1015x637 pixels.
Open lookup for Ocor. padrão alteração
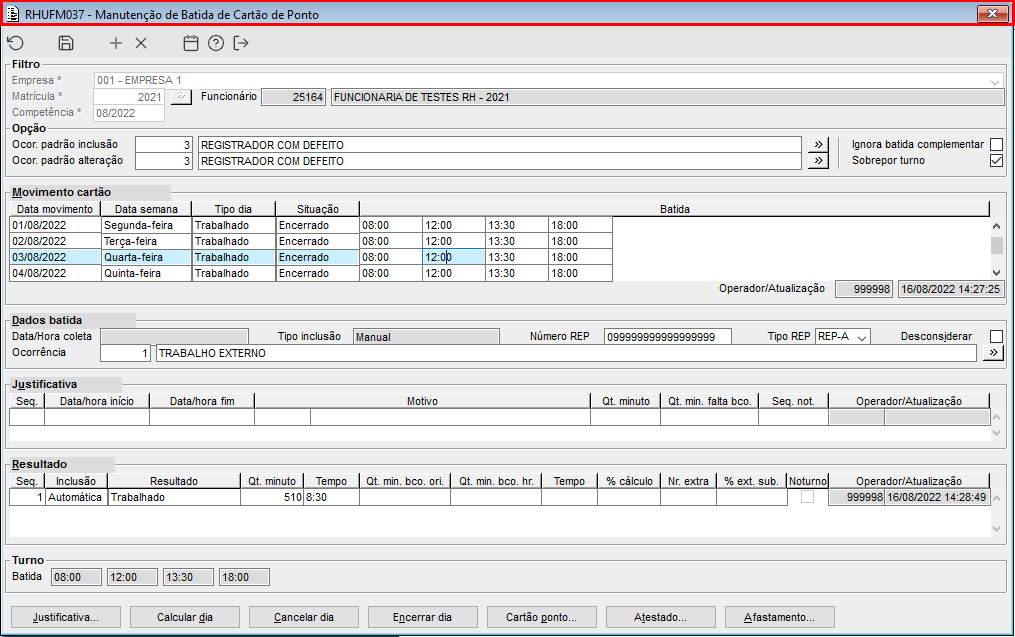point(818,161)
